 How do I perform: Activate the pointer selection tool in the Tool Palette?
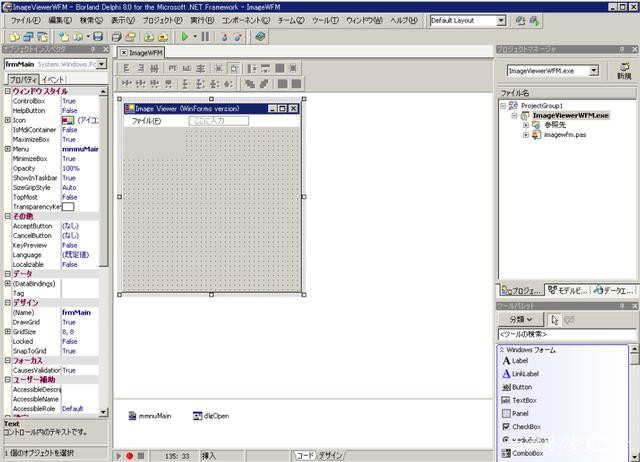coord(554,320)
